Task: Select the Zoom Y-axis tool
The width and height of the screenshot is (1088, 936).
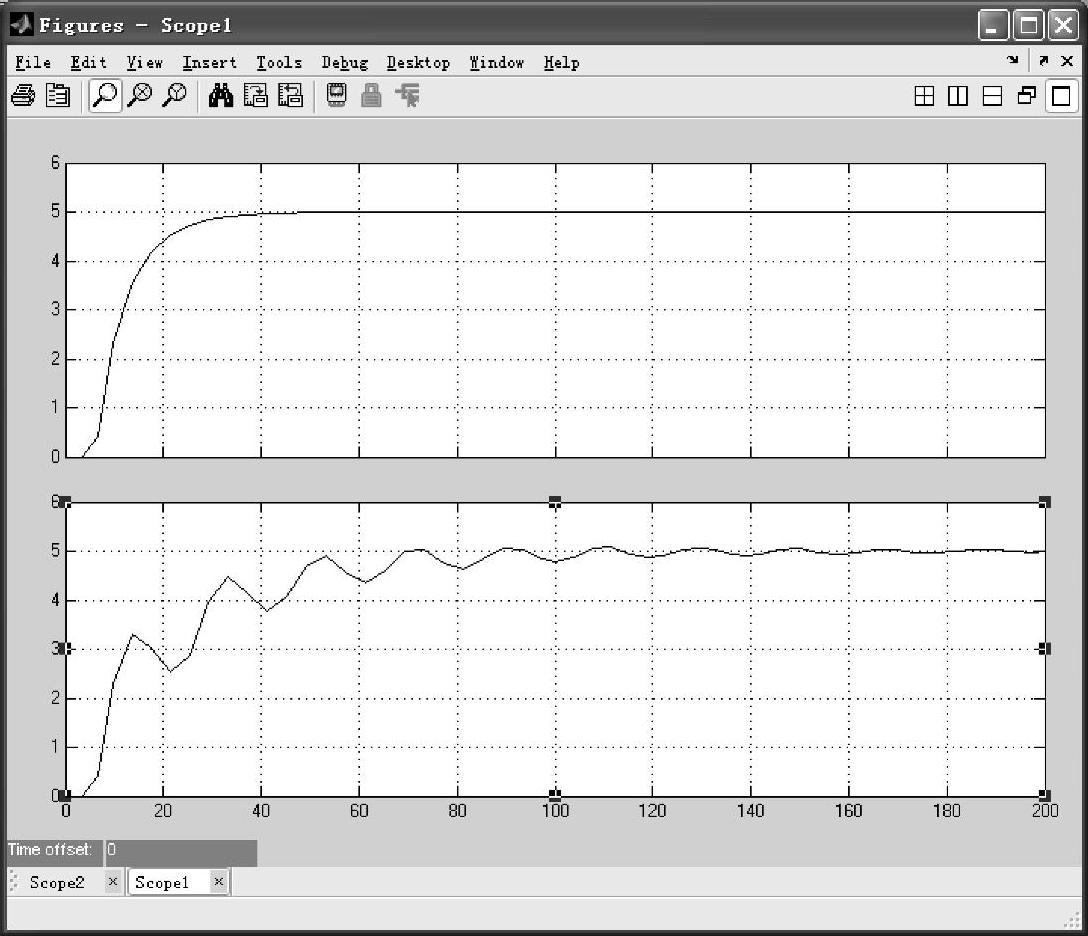Action: click(x=175, y=96)
